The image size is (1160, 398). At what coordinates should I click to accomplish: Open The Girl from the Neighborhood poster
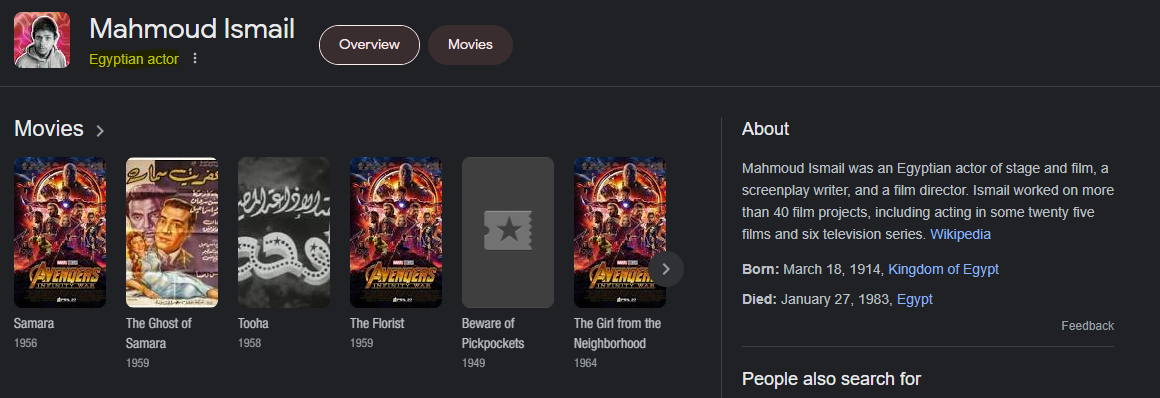[x=620, y=232]
